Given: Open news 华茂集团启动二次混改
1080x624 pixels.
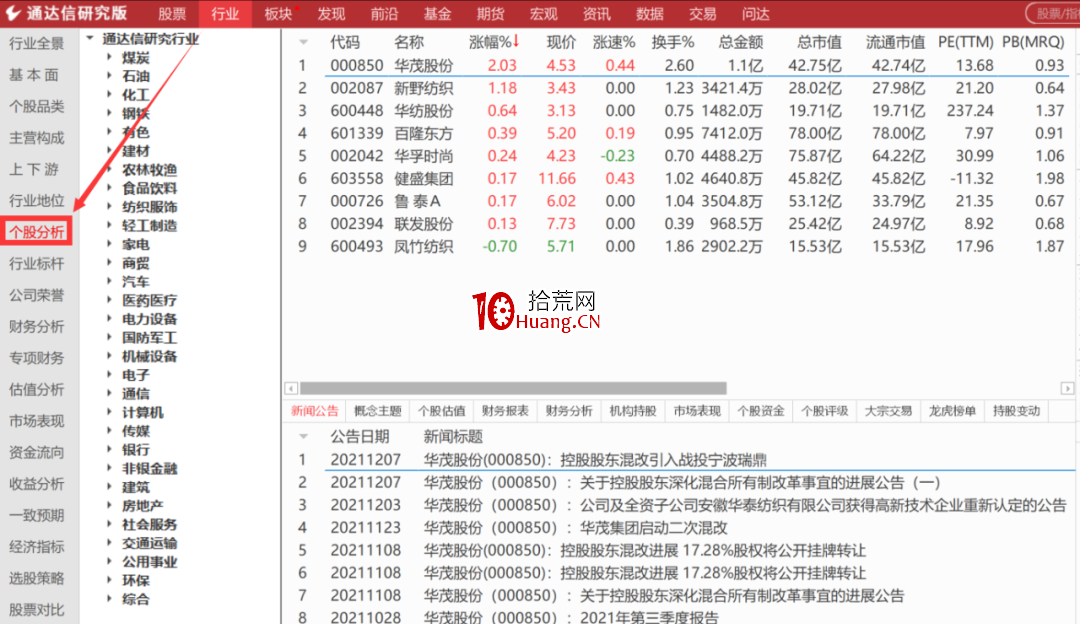Looking at the screenshot, I should (x=576, y=528).
